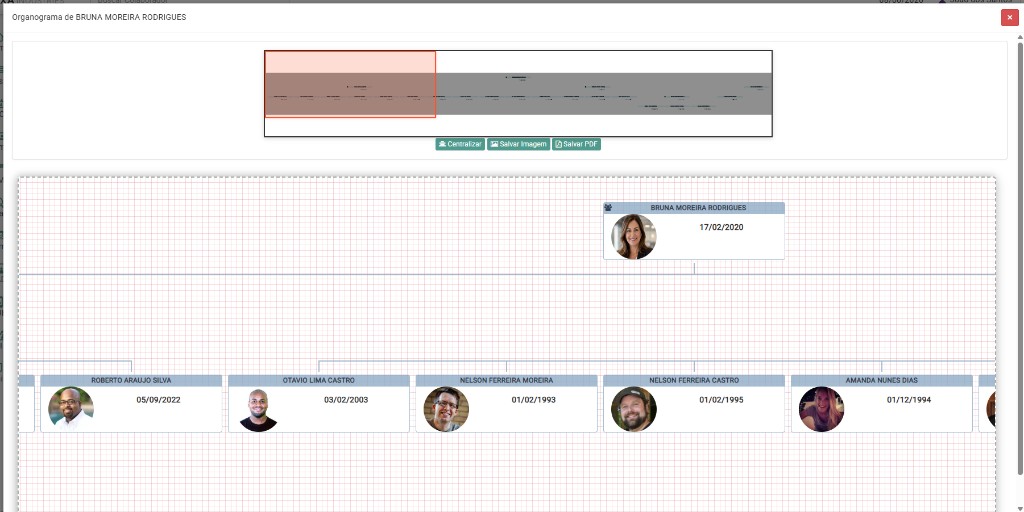Click the image icon on Salvar Imagem

click(x=494, y=144)
